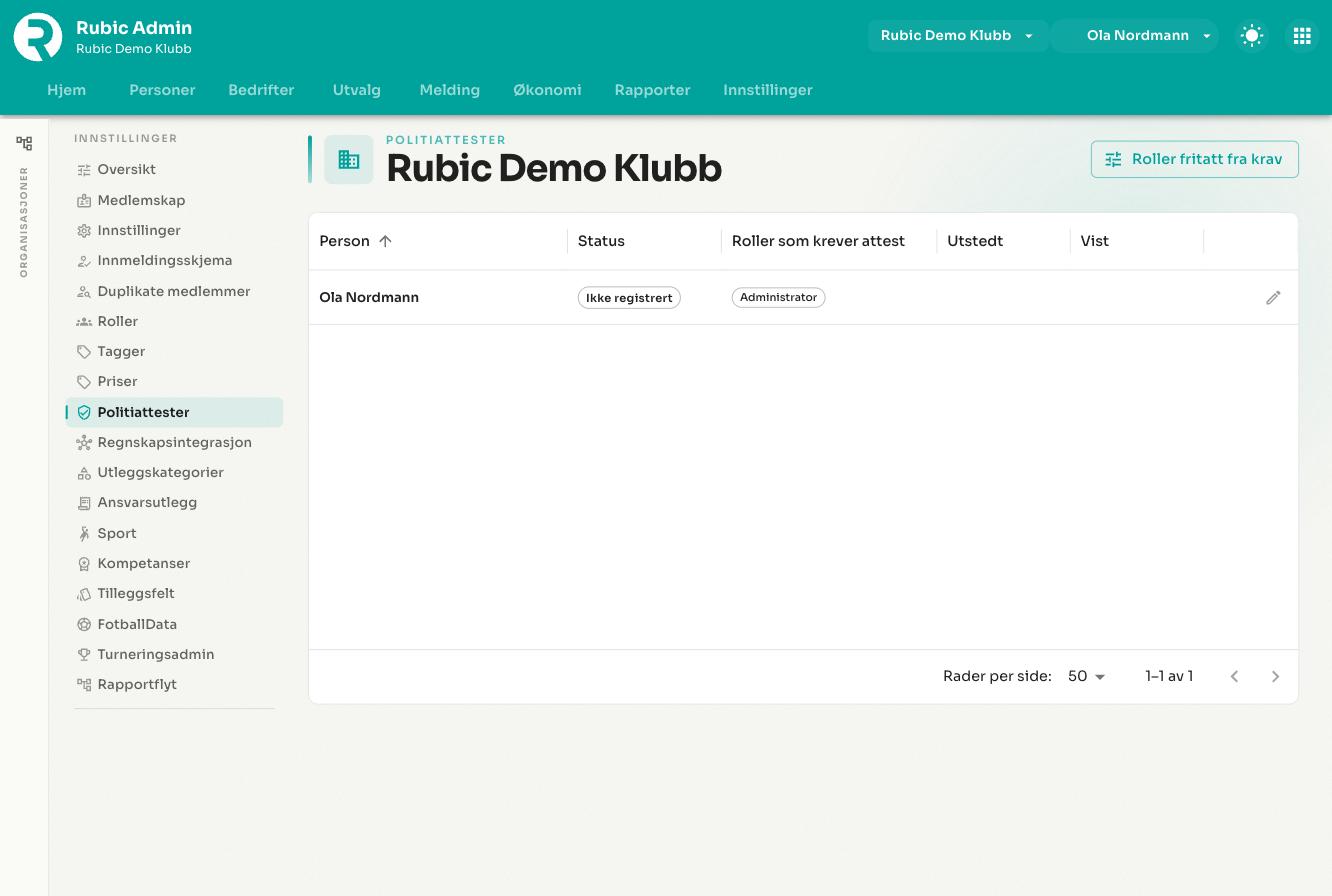Screen dimensions: 1332x896
Task: Open the rows per page 50 dropdown
Action: click(1086, 676)
